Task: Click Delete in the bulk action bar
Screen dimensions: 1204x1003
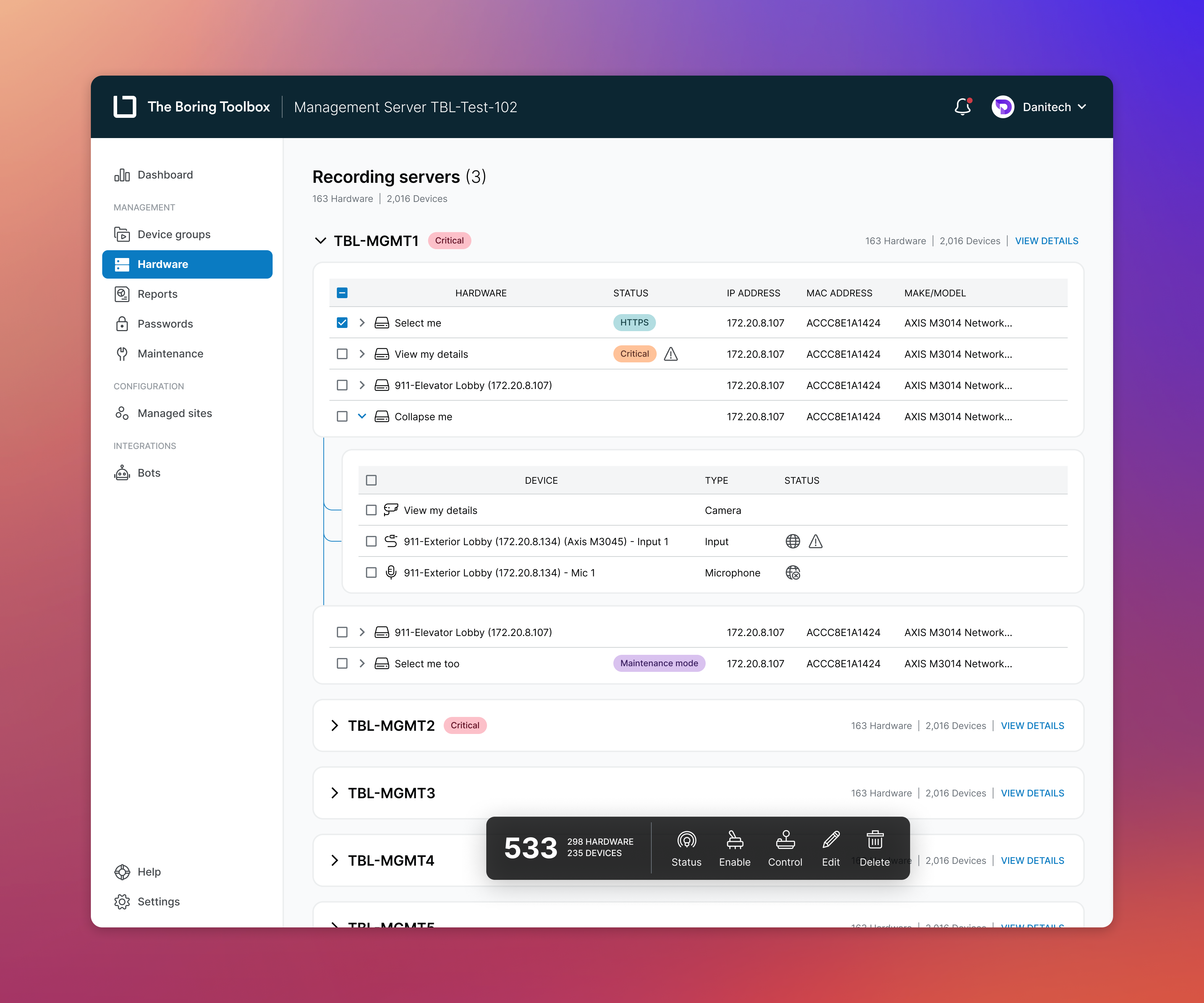Action: (x=874, y=849)
